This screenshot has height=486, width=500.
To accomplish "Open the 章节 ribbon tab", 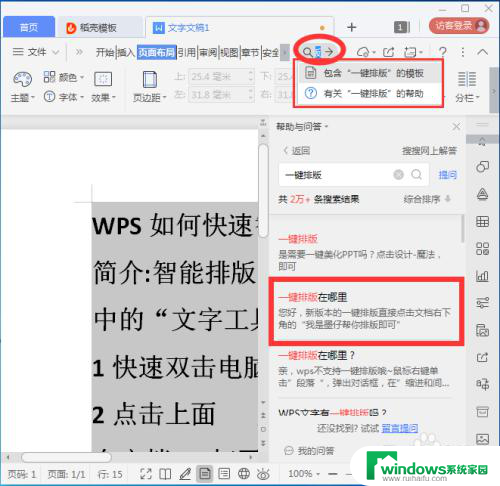I will [x=250, y=52].
